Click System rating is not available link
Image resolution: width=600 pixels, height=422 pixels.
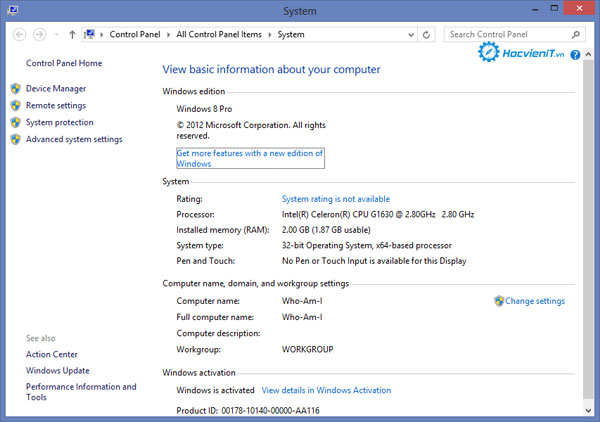click(336, 199)
